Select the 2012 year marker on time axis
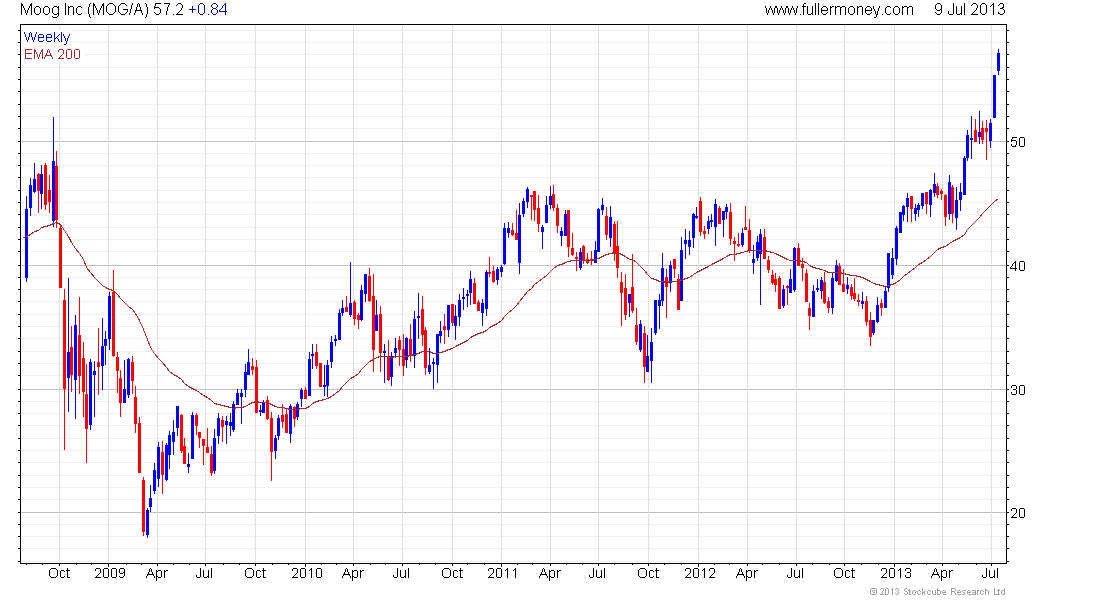 (x=699, y=573)
